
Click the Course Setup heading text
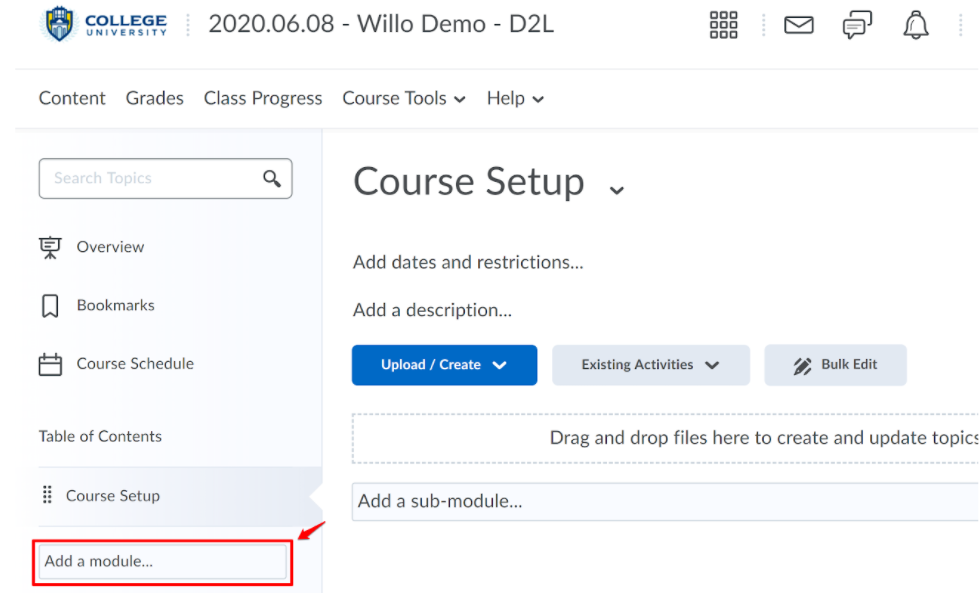(469, 182)
